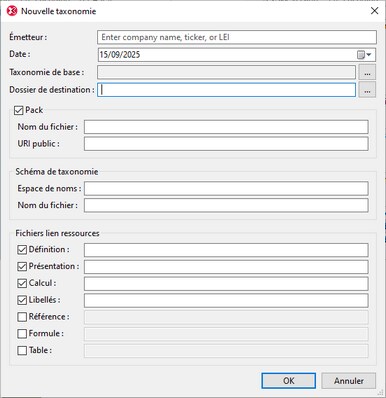Click the Définition file name field
Screen dimensions: 386x398
[226, 250]
